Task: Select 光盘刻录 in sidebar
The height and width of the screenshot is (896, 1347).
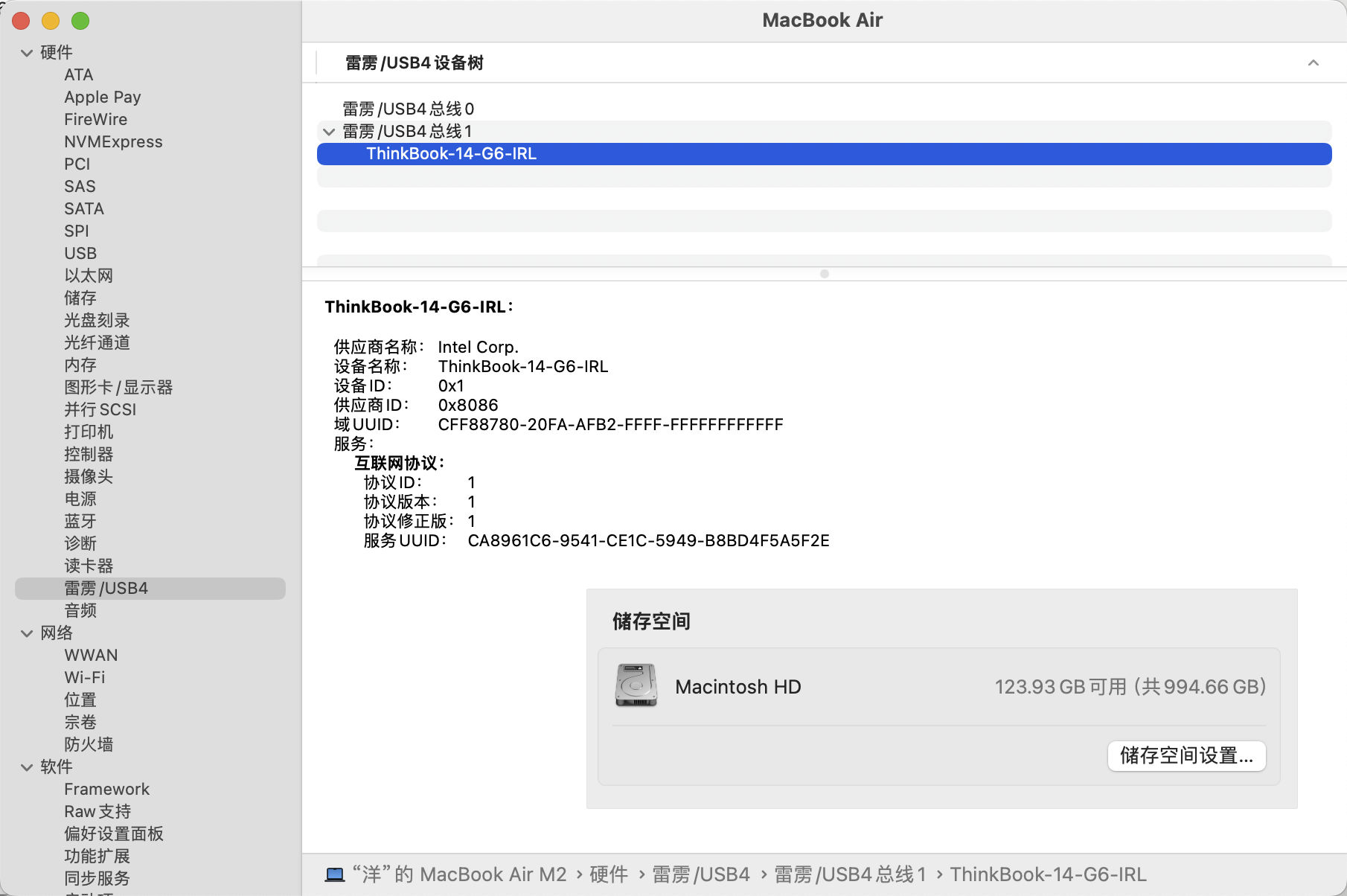Action: [97, 321]
